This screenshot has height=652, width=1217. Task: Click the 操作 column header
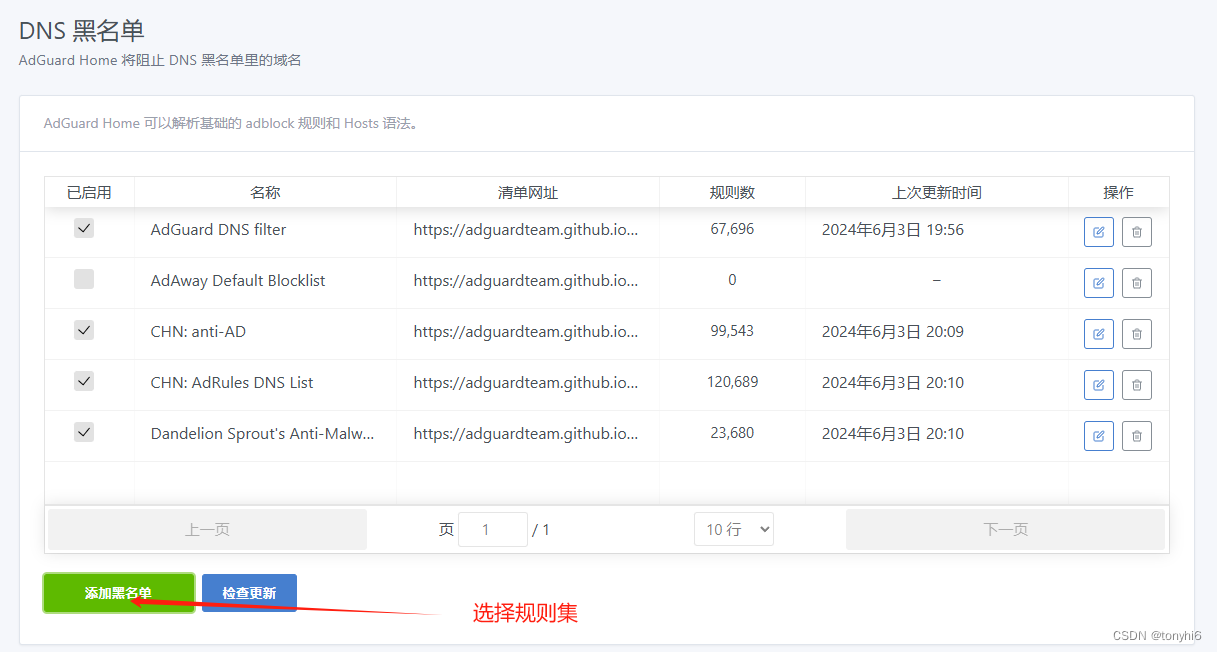click(1118, 193)
